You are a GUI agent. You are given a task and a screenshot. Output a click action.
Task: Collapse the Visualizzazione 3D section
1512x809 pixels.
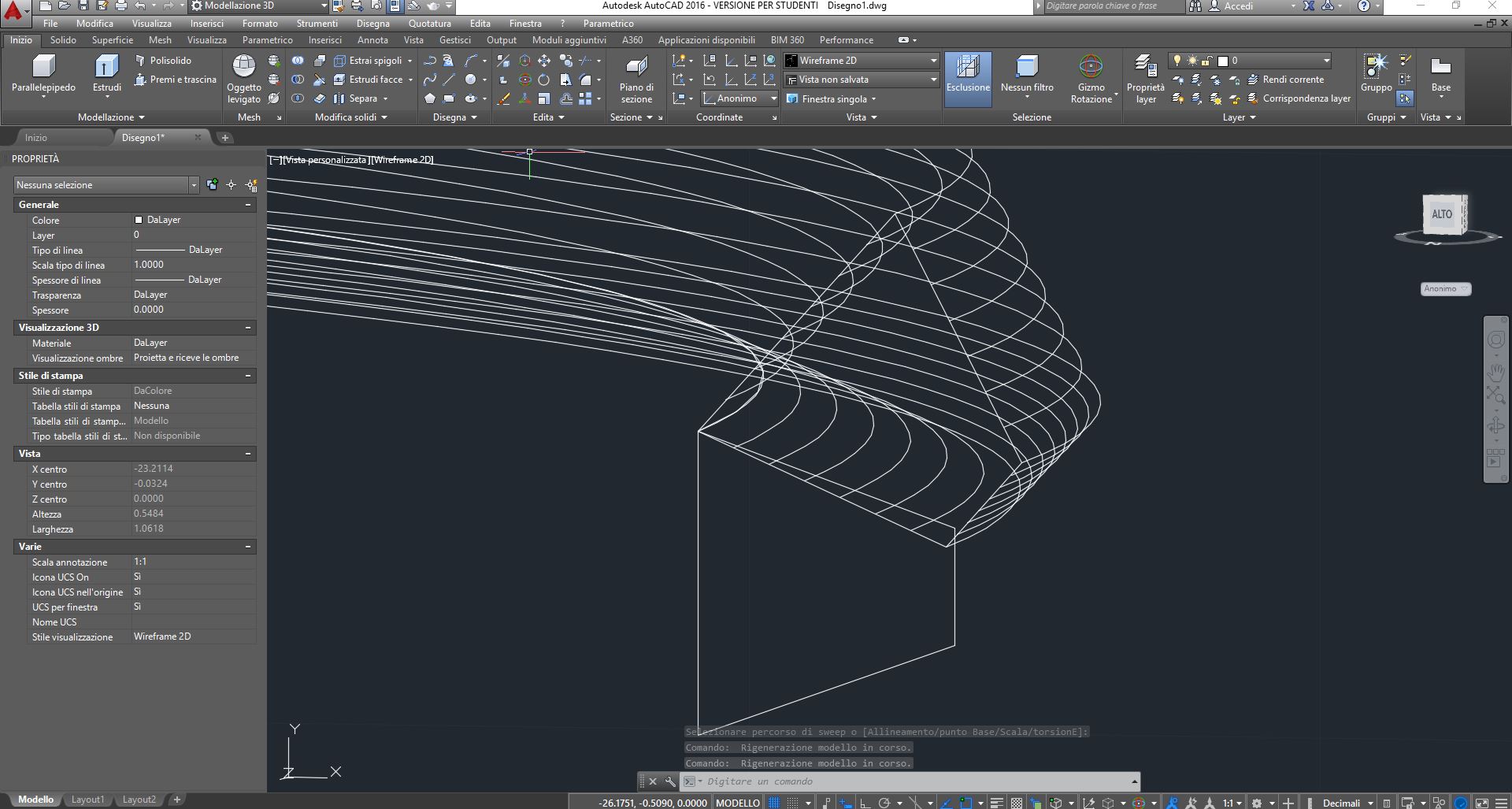click(248, 328)
